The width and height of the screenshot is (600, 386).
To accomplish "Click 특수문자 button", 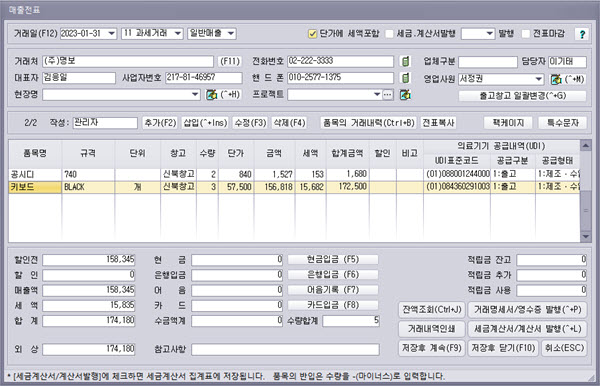I will click(562, 123).
